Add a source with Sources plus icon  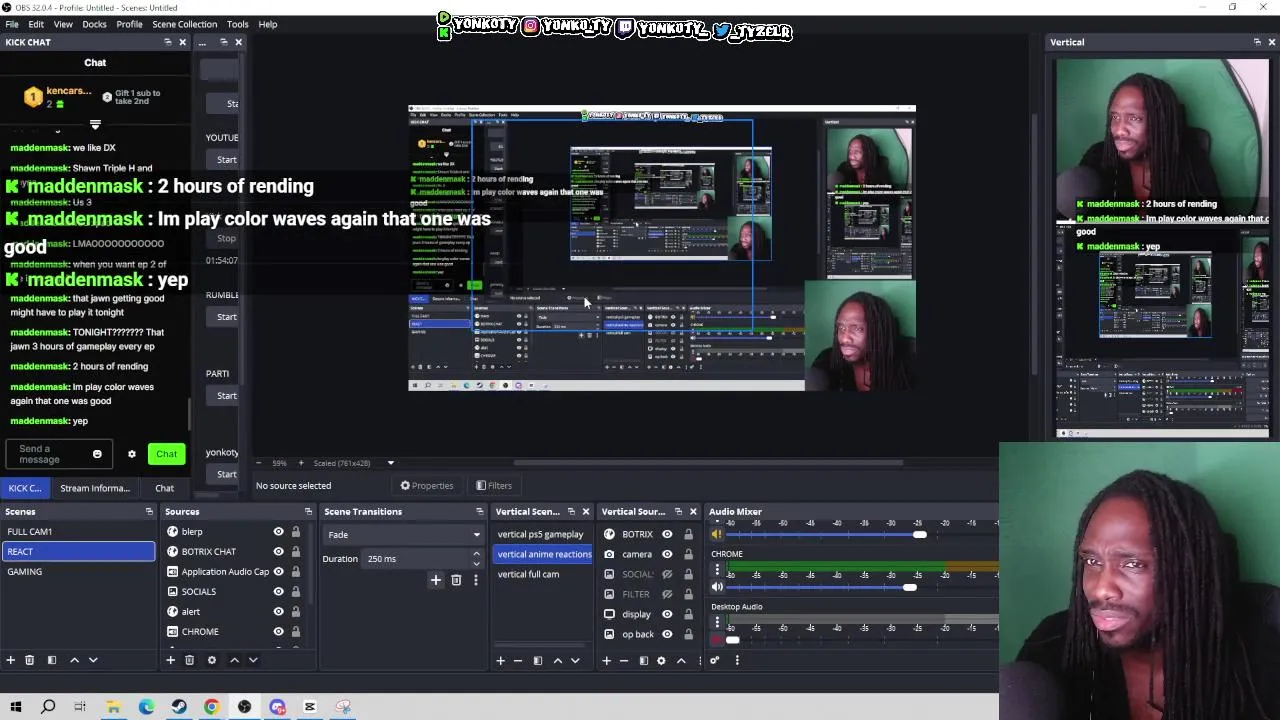click(170, 660)
